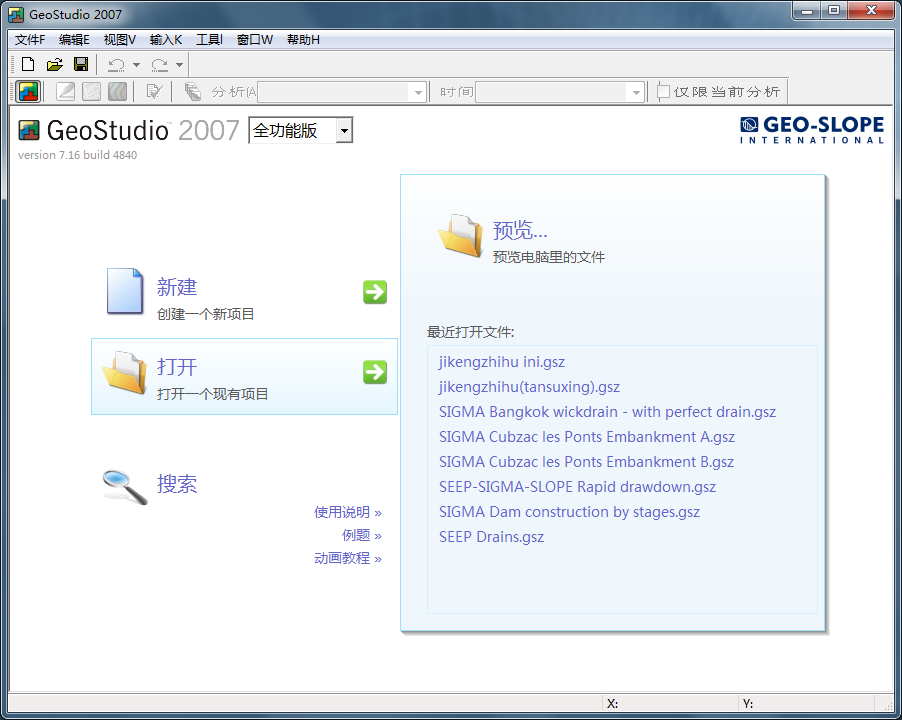Click the Save floppy disk icon
902x720 pixels.
81,64
